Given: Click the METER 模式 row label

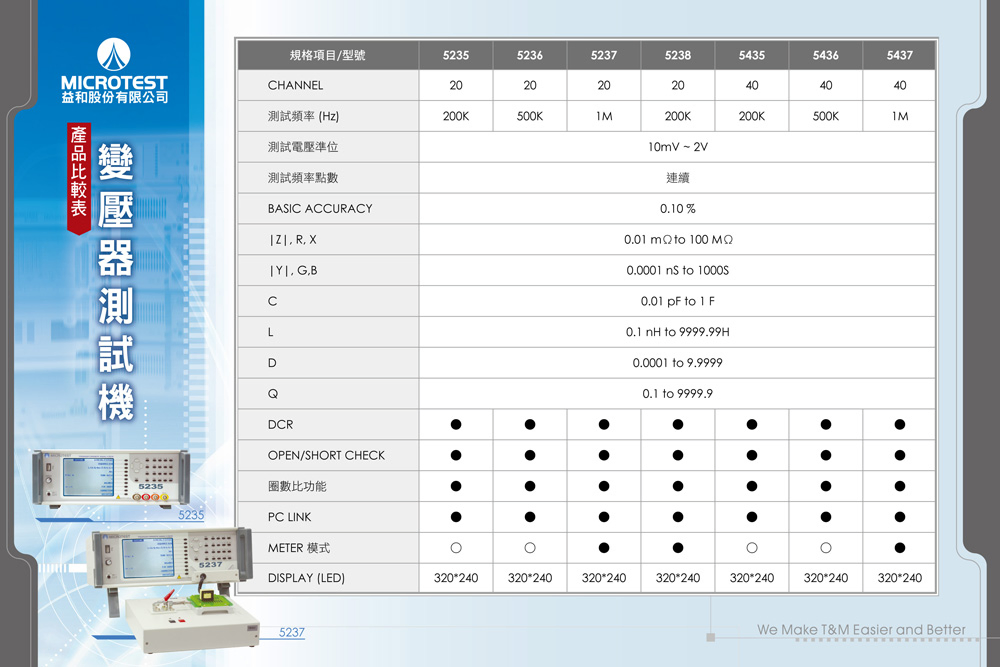Looking at the screenshot, I should click(x=299, y=548).
